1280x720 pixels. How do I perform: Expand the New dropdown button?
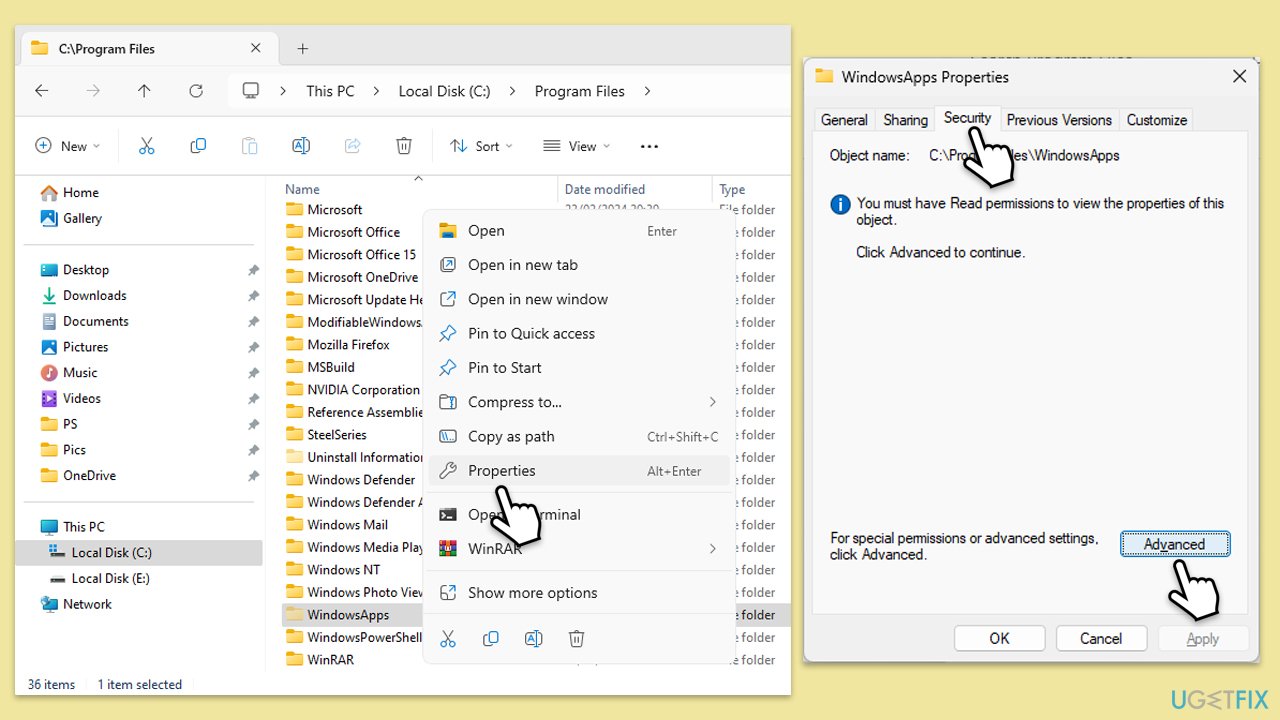pos(68,146)
